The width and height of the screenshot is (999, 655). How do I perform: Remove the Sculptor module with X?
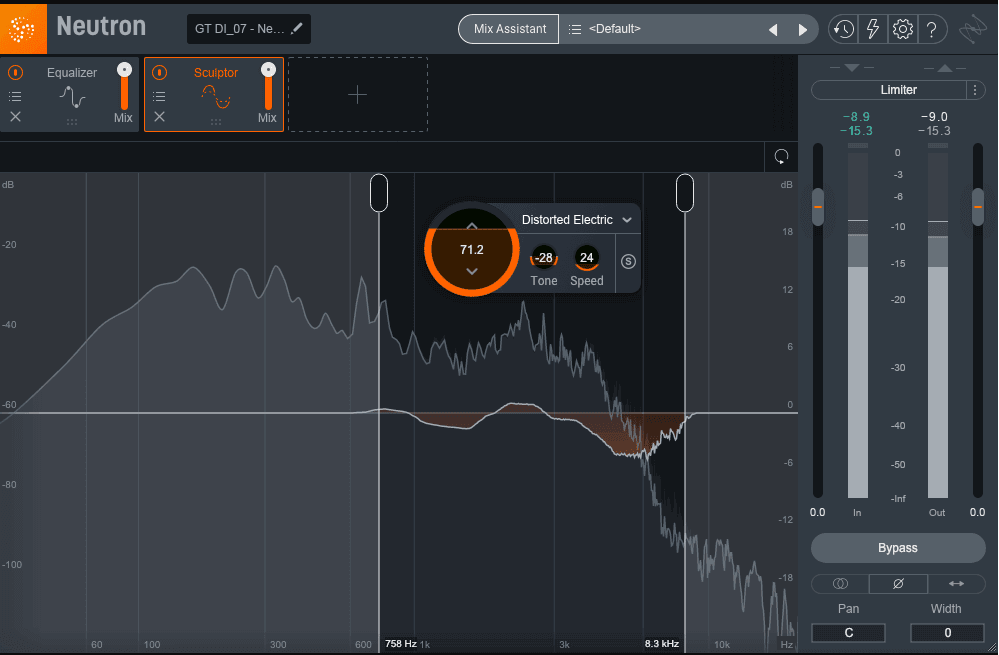point(159,117)
